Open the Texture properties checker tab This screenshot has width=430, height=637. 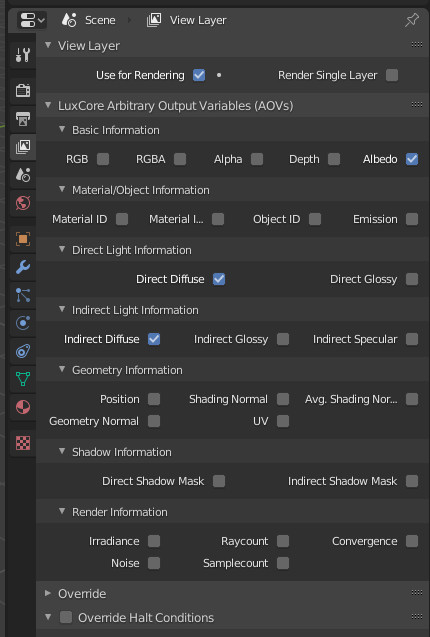23,443
